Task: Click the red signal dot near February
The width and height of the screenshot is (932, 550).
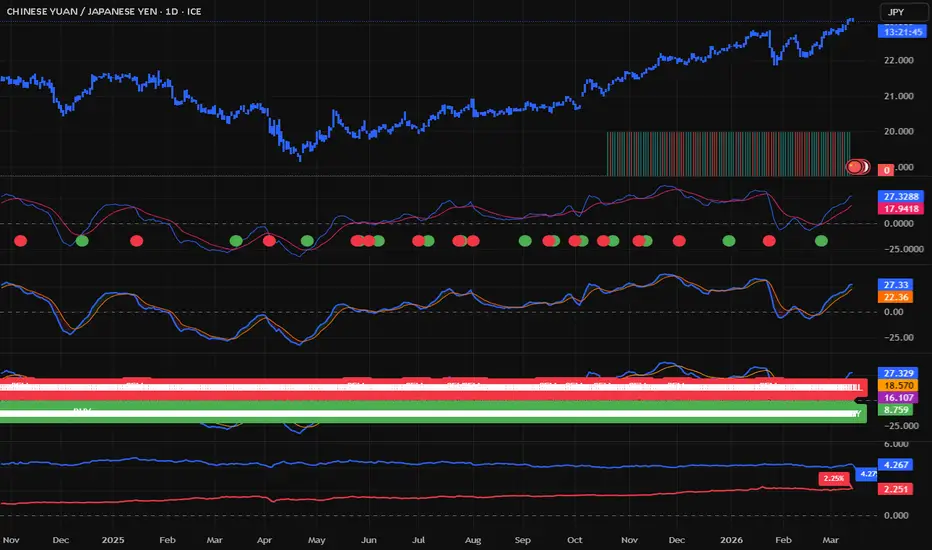Action: click(769, 241)
